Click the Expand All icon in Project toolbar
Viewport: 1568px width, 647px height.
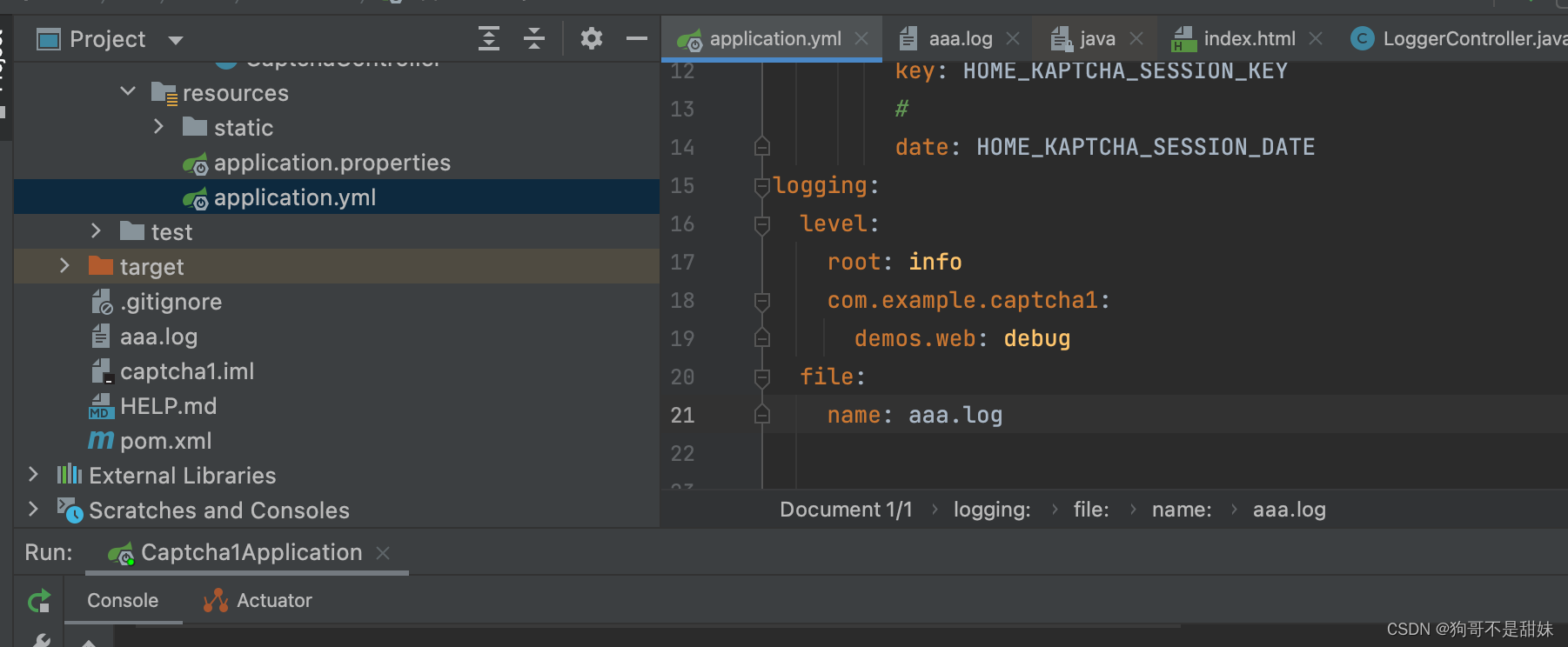[489, 38]
